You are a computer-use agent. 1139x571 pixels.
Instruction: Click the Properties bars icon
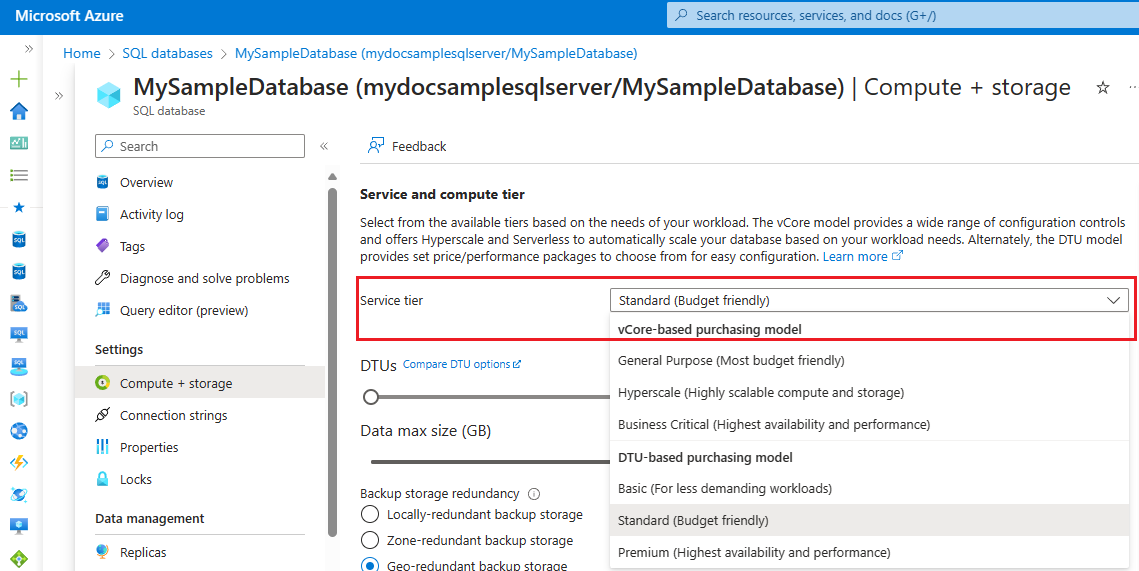[x=102, y=447]
